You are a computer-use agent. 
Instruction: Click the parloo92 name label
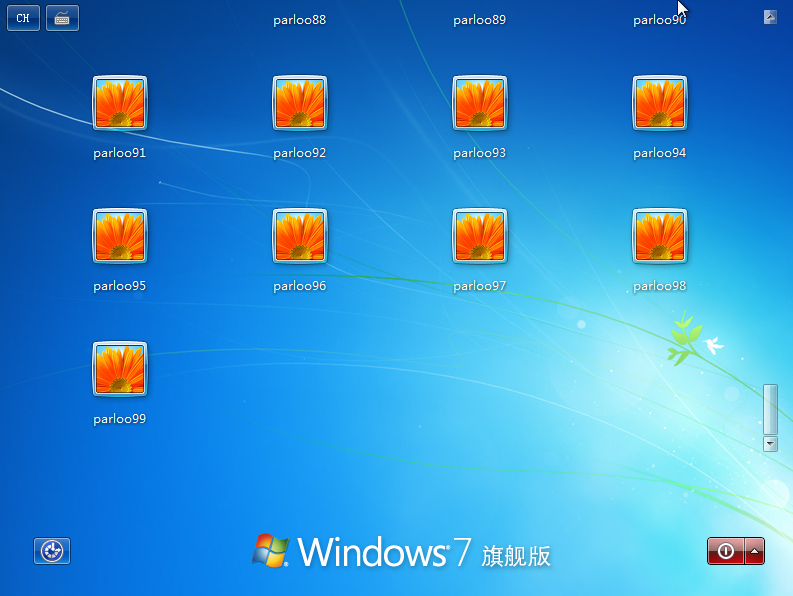coord(300,153)
